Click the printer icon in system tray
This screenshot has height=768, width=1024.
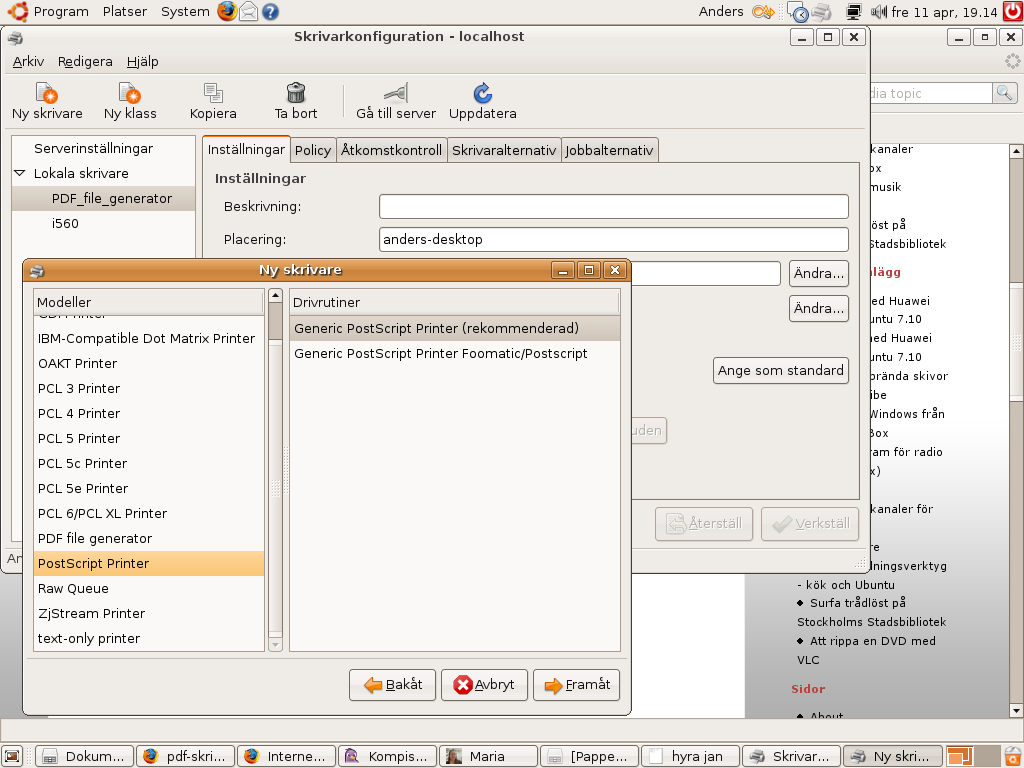[822, 12]
